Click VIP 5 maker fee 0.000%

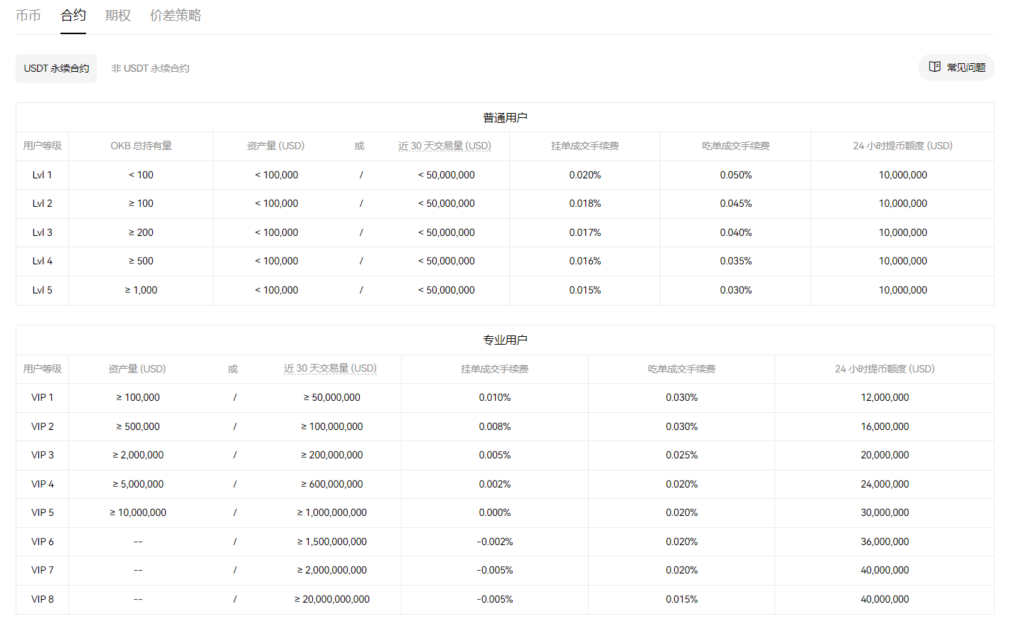pos(494,513)
